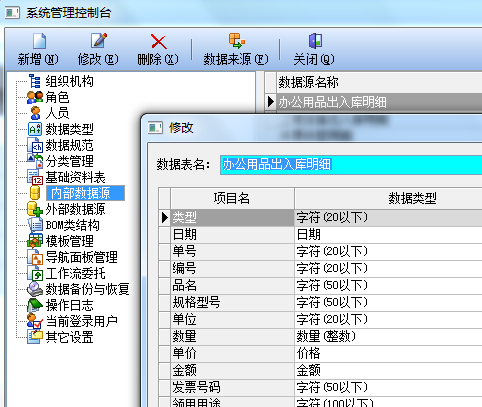
Task: Click the 模板管理 icon
Action: pyautogui.click(x=35, y=241)
